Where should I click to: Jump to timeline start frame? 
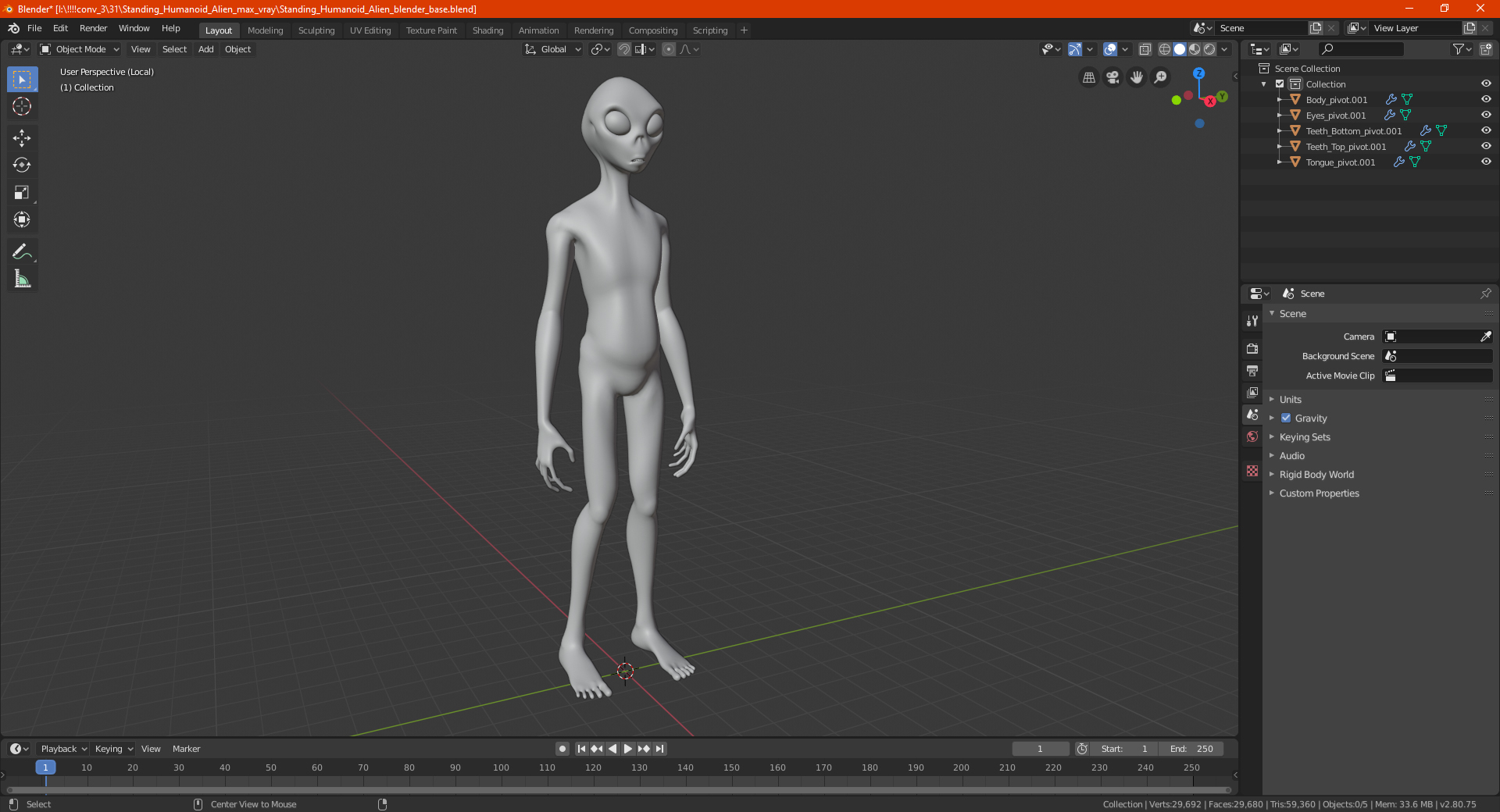pos(581,749)
